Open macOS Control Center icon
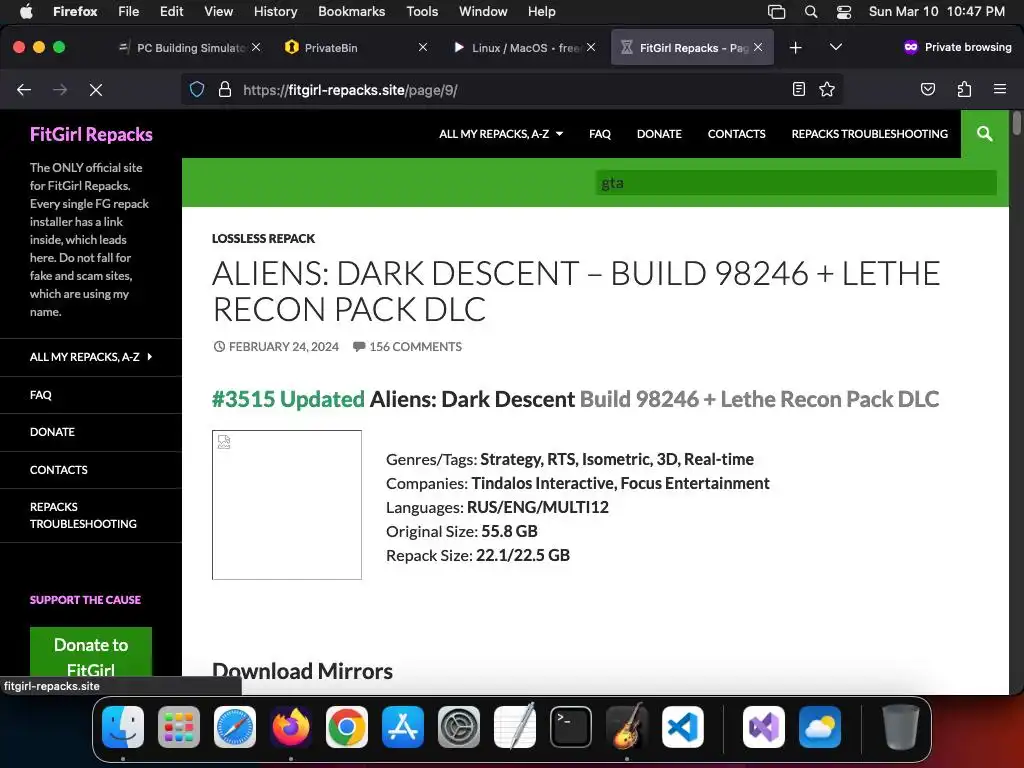 (844, 12)
